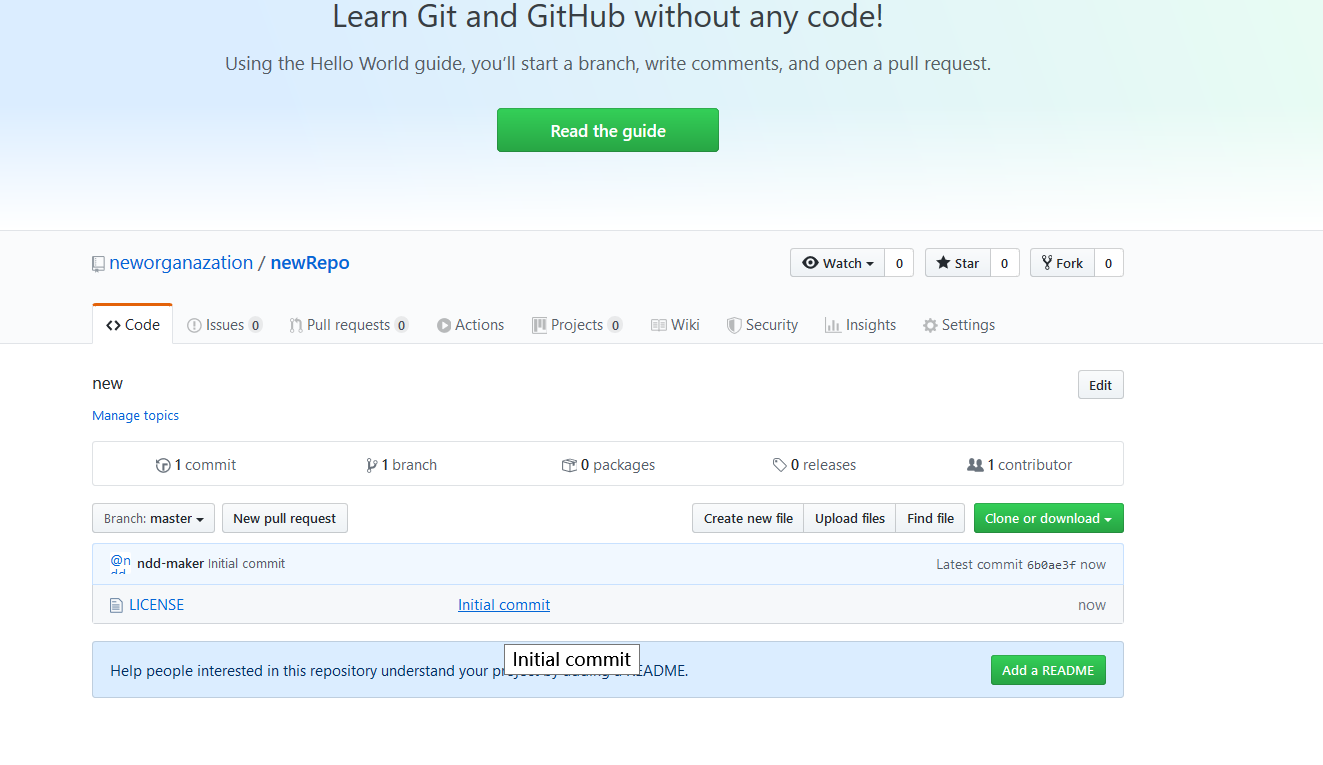Open the Actions tab
This screenshot has width=1323, height=765.
click(470, 325)
